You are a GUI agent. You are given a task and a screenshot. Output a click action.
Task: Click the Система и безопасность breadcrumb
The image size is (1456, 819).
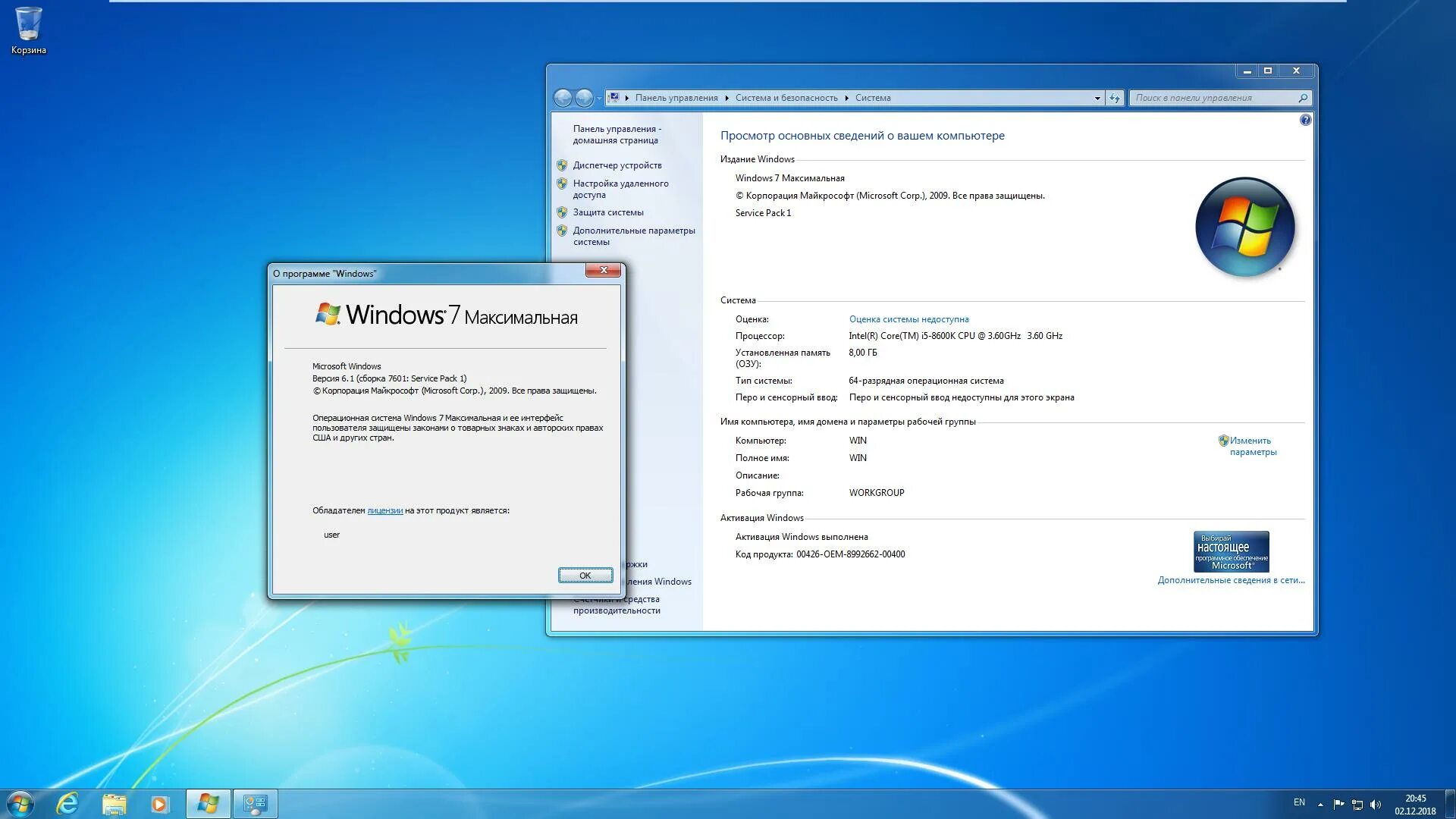pos(786,98)
